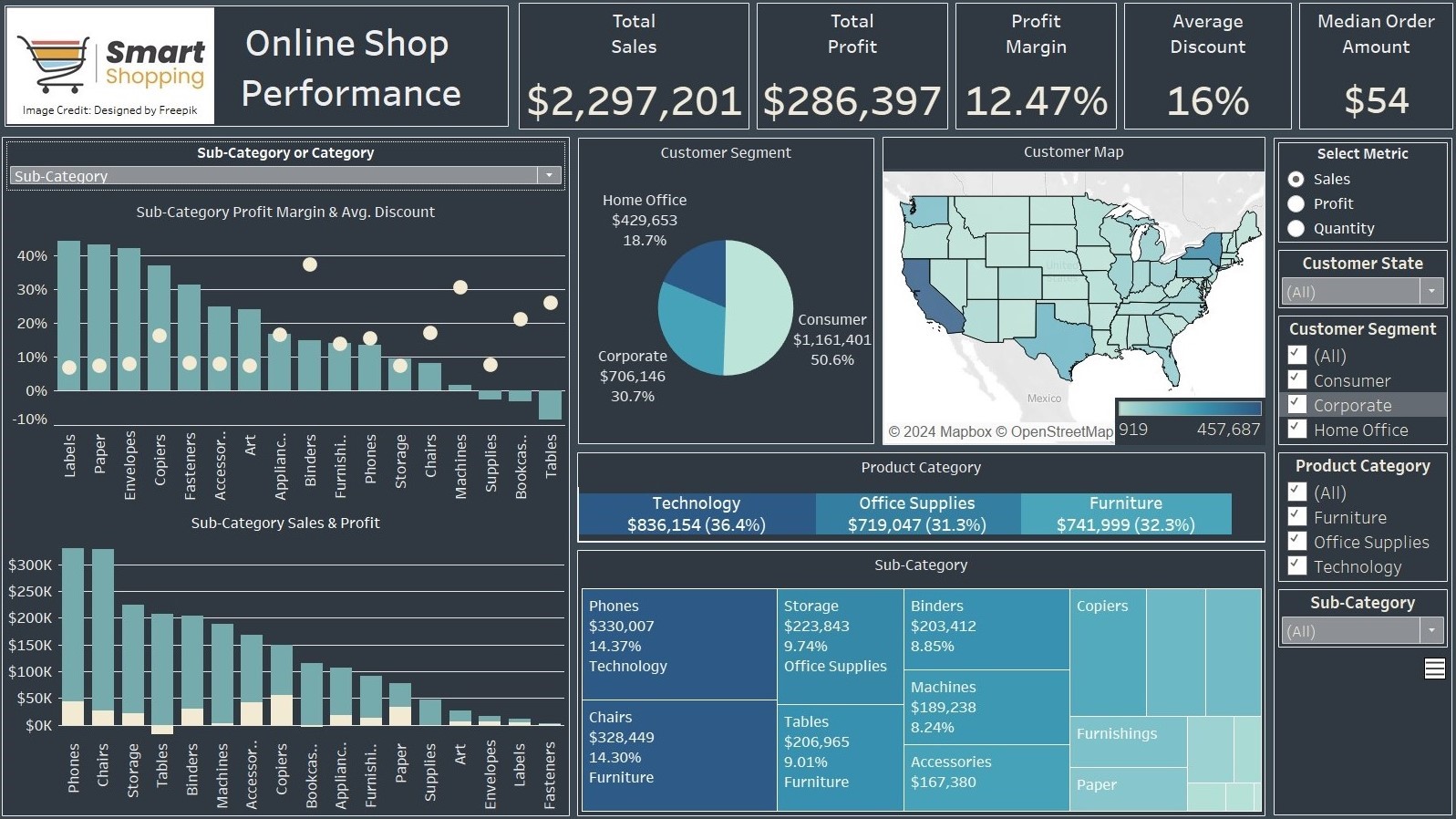Click the Total Profit value $286,397
Image resolution: width=1456 pixels, height=819 pixels.
pyautogui.click(x=852, y=100)
